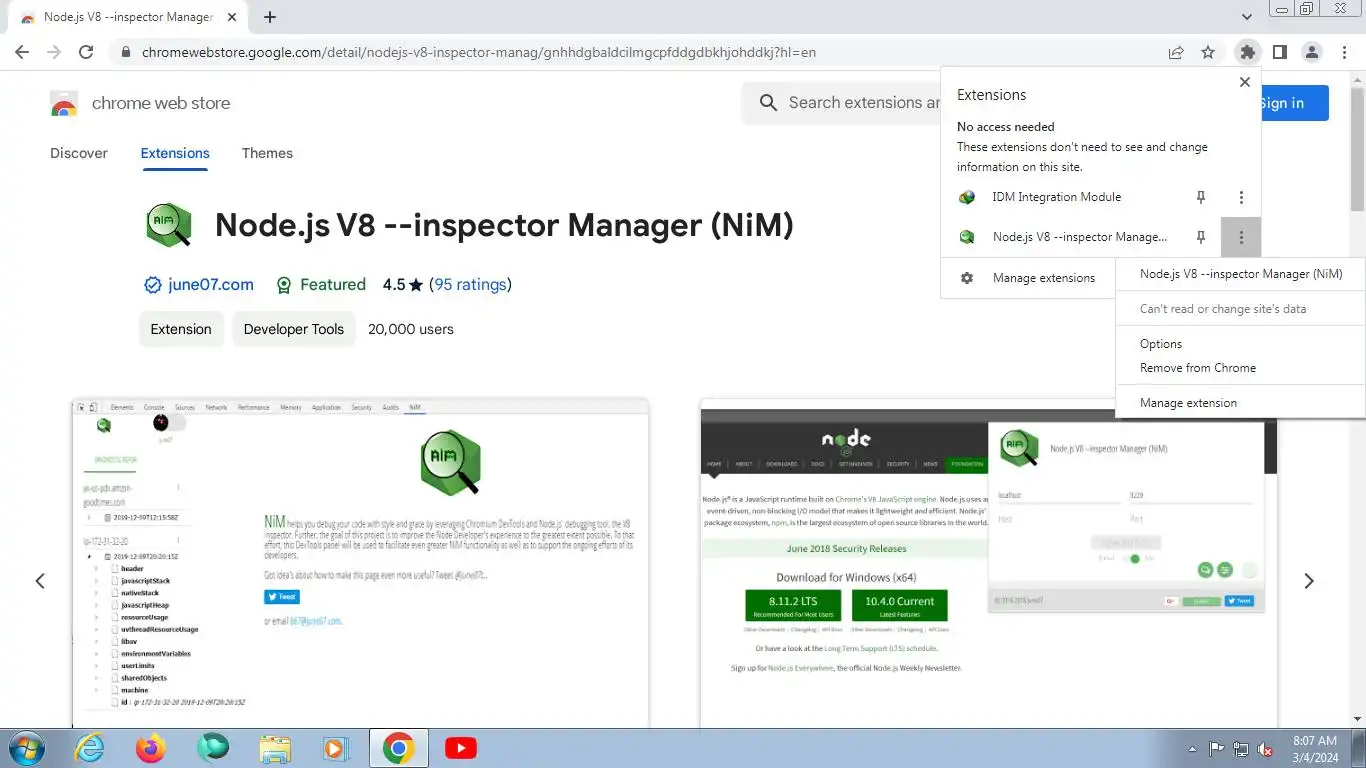
Task: Open Internet Explorer from taskbar
Action: click(90, 748)
